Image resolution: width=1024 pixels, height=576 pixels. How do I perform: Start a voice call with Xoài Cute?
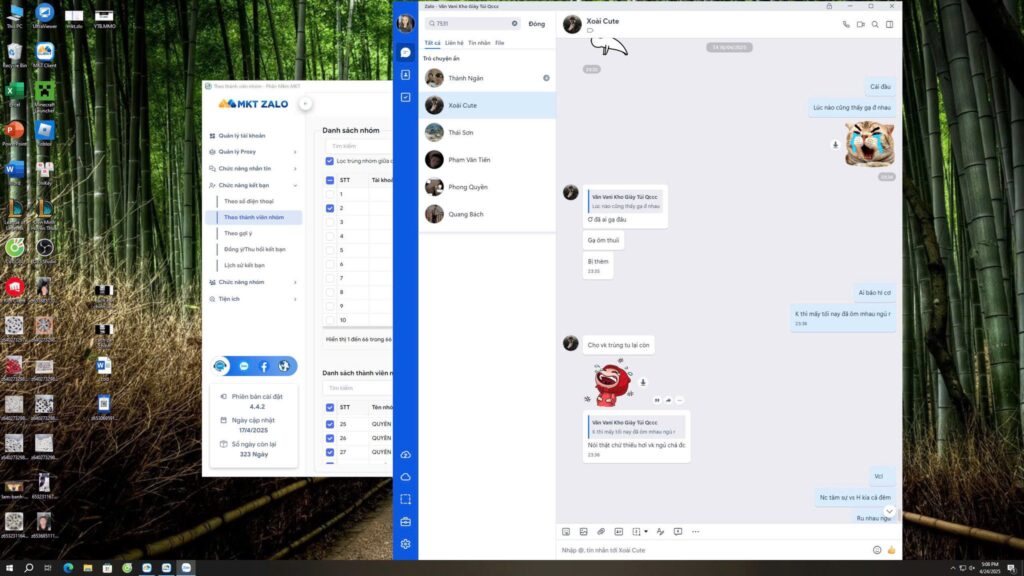[x=846, y=24]
